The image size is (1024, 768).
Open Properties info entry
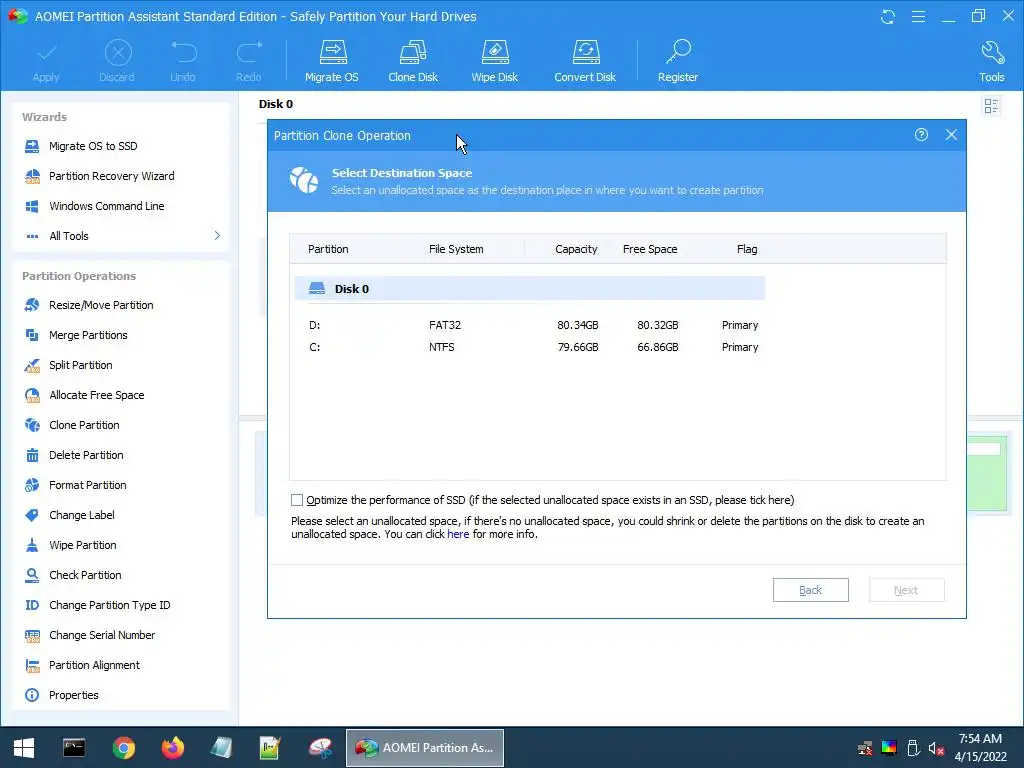coord(73,696)
